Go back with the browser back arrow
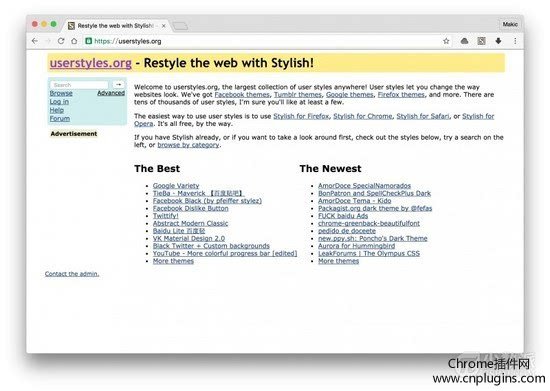The image size is (550, 391). [35, 41]
